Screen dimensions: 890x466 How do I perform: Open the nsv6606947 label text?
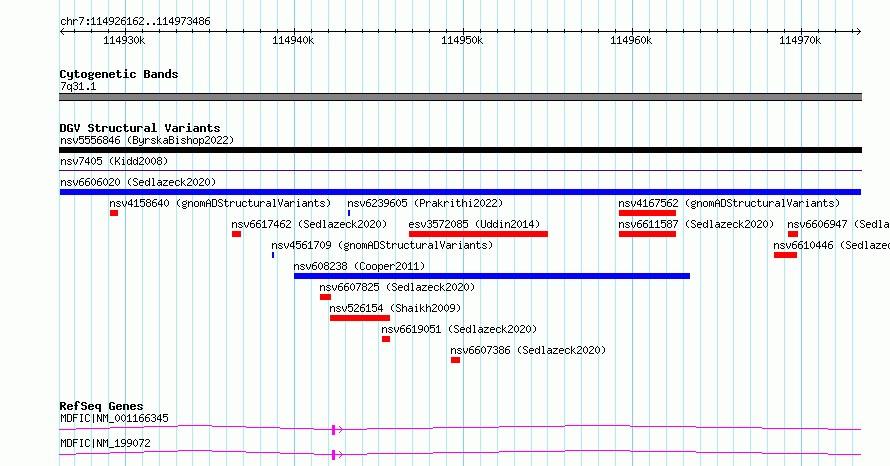[x=838, y=224]
